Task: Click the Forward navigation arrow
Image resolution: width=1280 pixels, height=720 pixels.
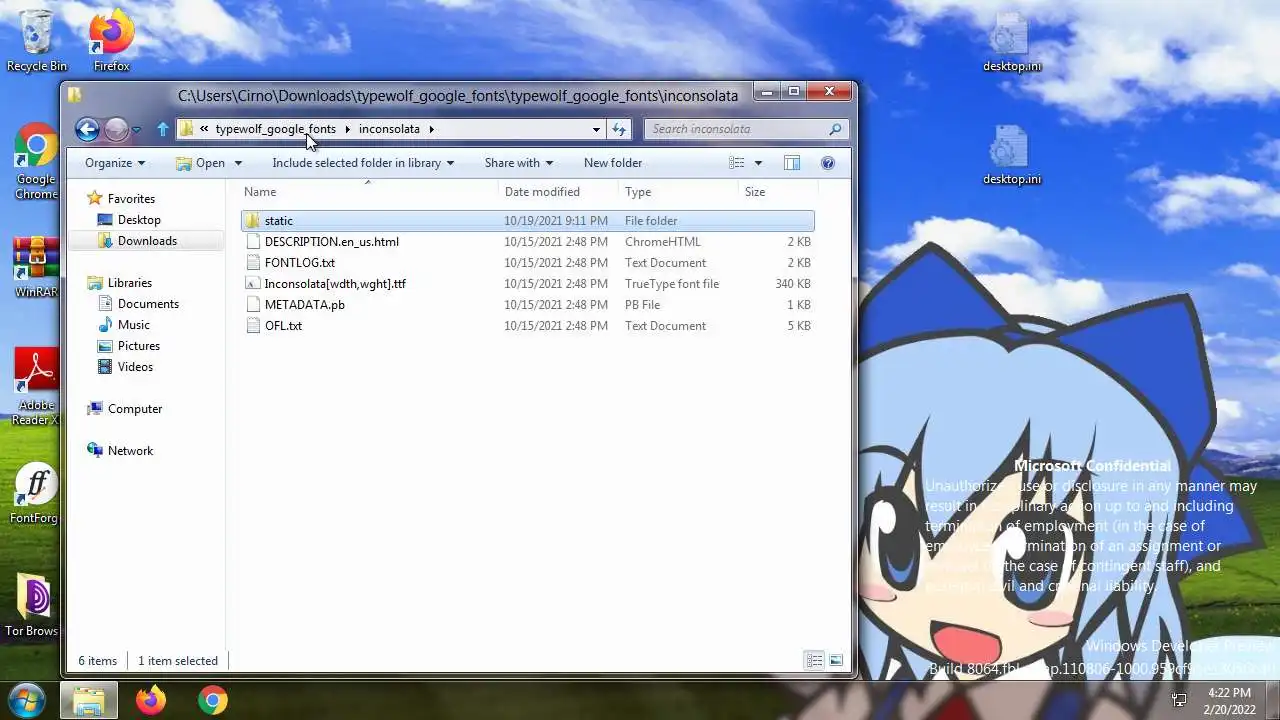Action: click(x=116, y=129)
